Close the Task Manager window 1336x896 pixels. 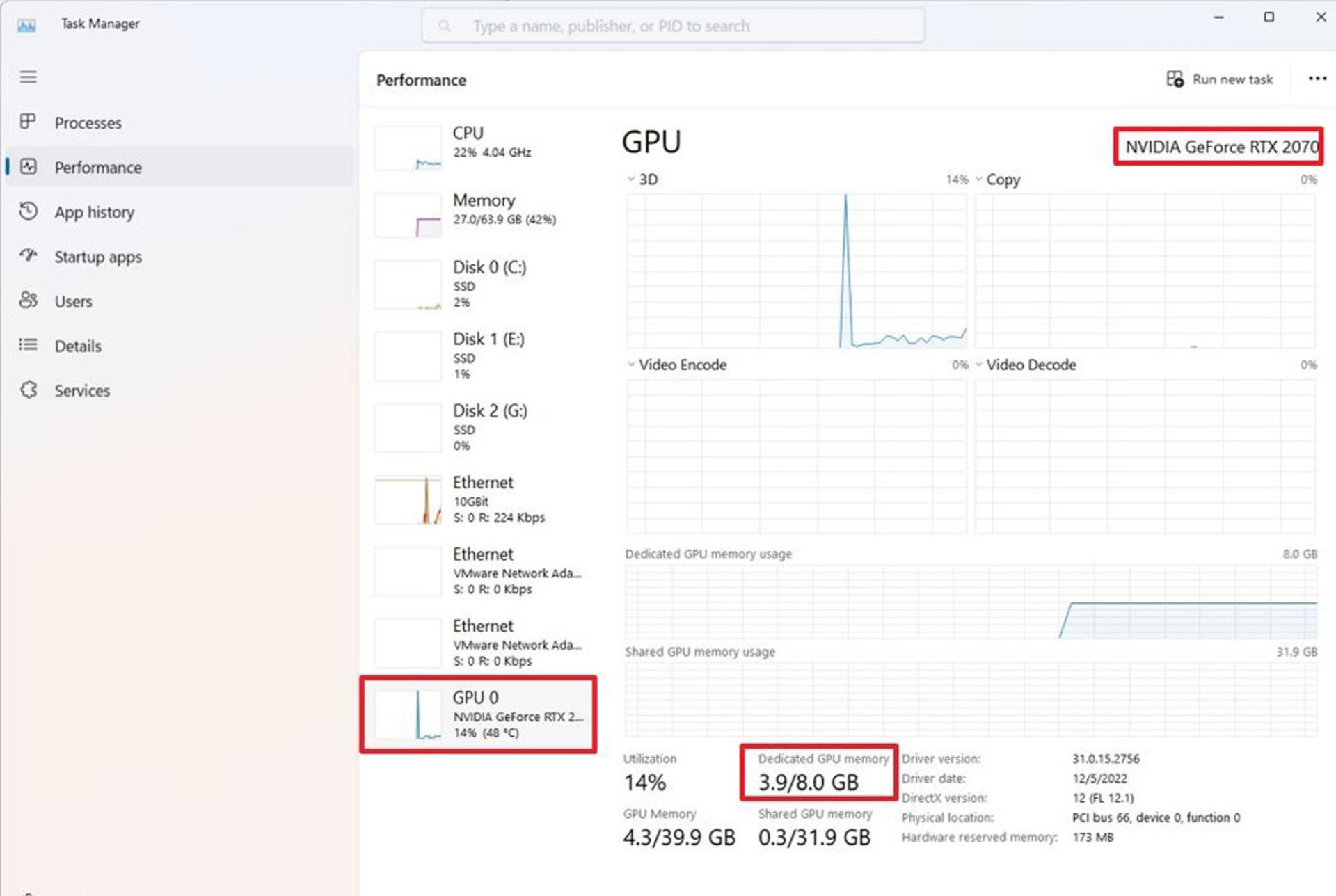click(1321, 17)
